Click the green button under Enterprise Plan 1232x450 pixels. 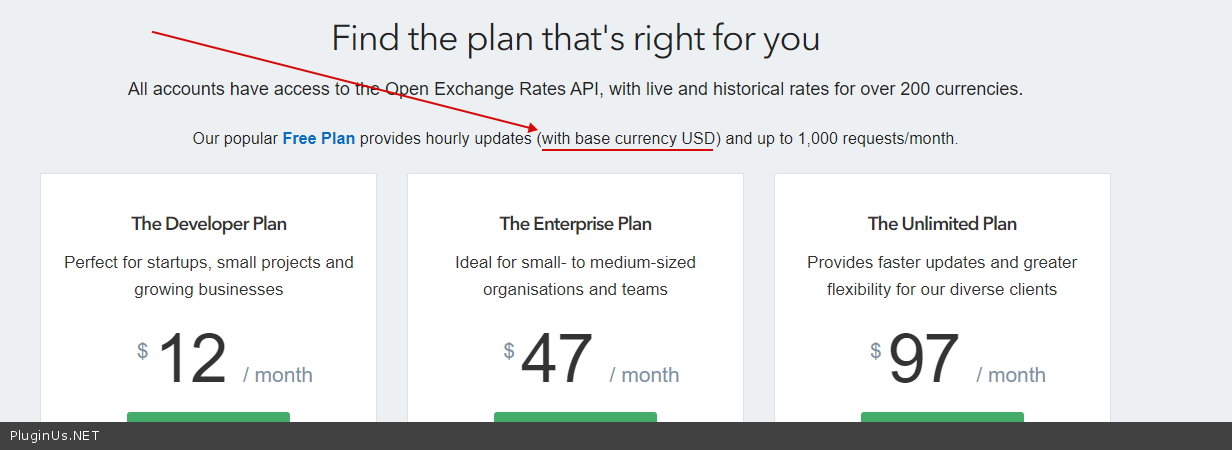point(575,417)
